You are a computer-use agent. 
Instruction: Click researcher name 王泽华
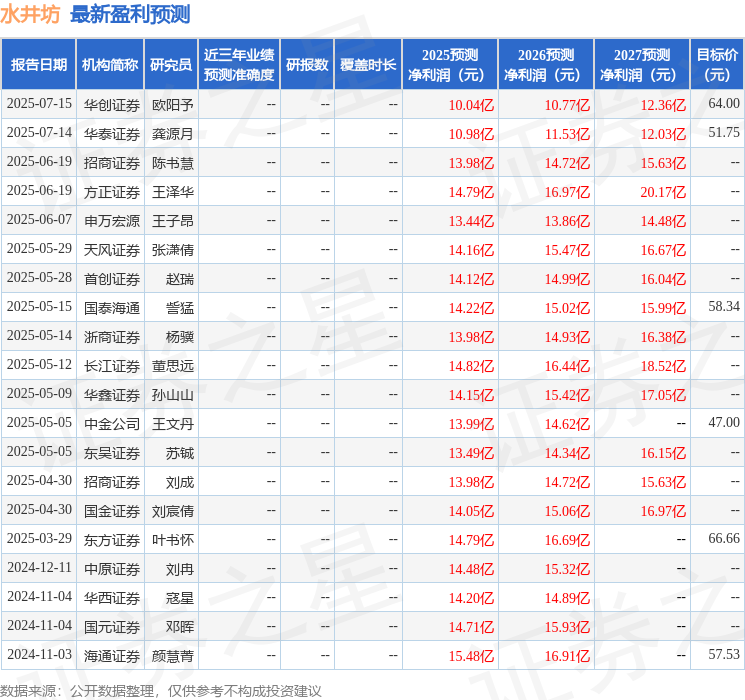(x=172, y=192)
